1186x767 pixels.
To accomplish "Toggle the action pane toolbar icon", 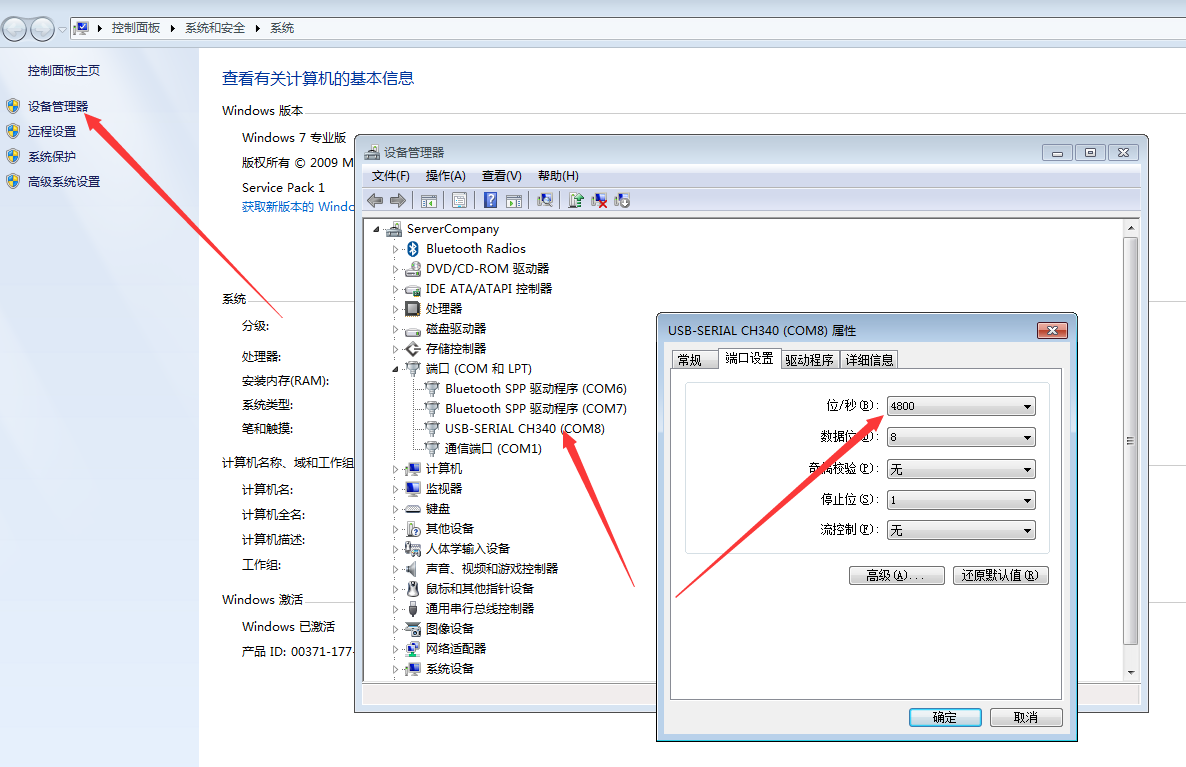I will 514,200.
